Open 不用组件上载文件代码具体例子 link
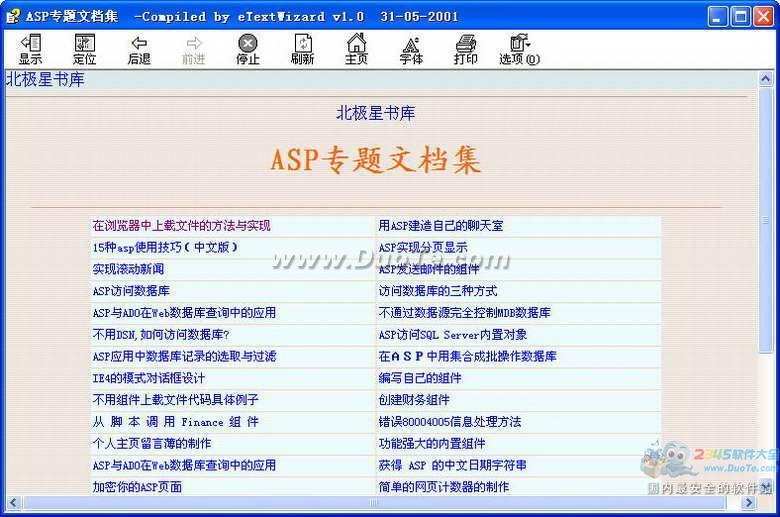 [176, 400]
